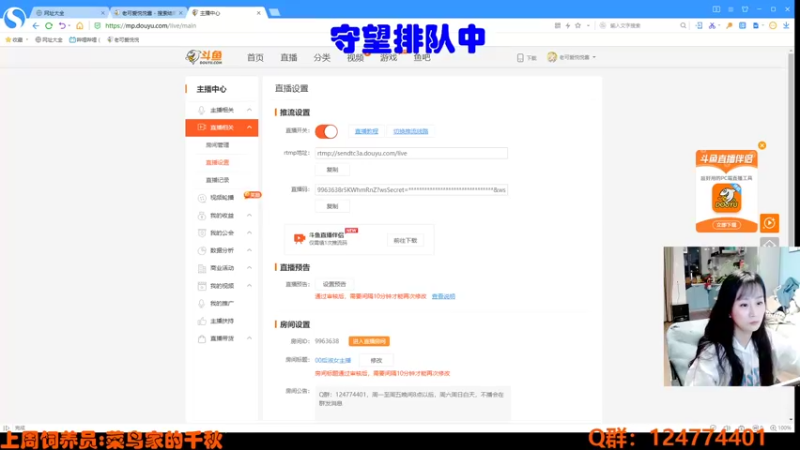Click the phone download icon in Douyu header
Screen dimensions: 800x450
(x=520, y=58)
